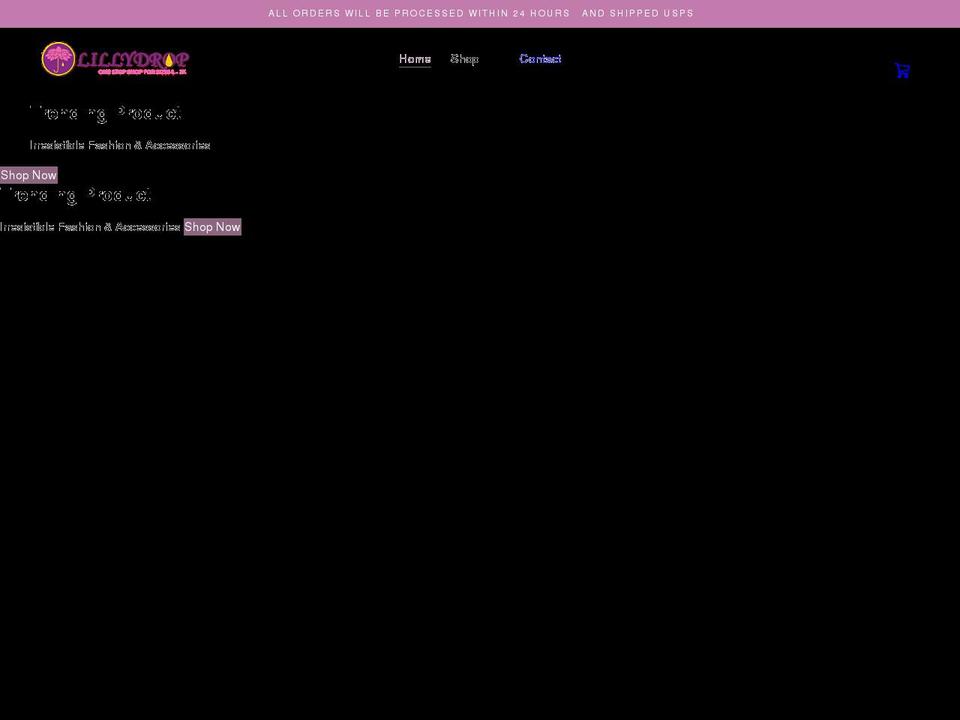Click the first Shop Now button
This screenshot has height=720, width=960.
pyautogui.click(x=29, y=175)
